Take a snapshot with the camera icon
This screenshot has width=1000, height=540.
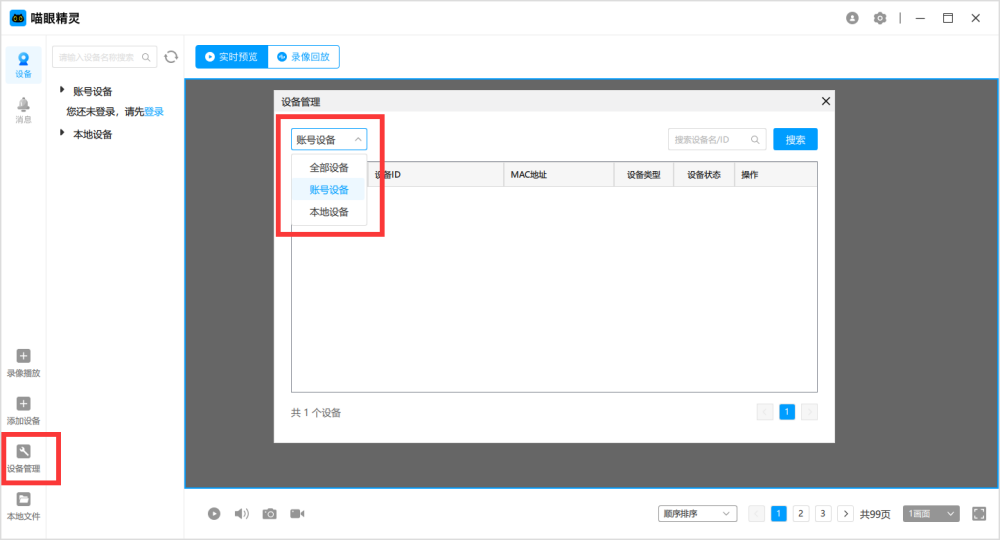coord(269,513)
